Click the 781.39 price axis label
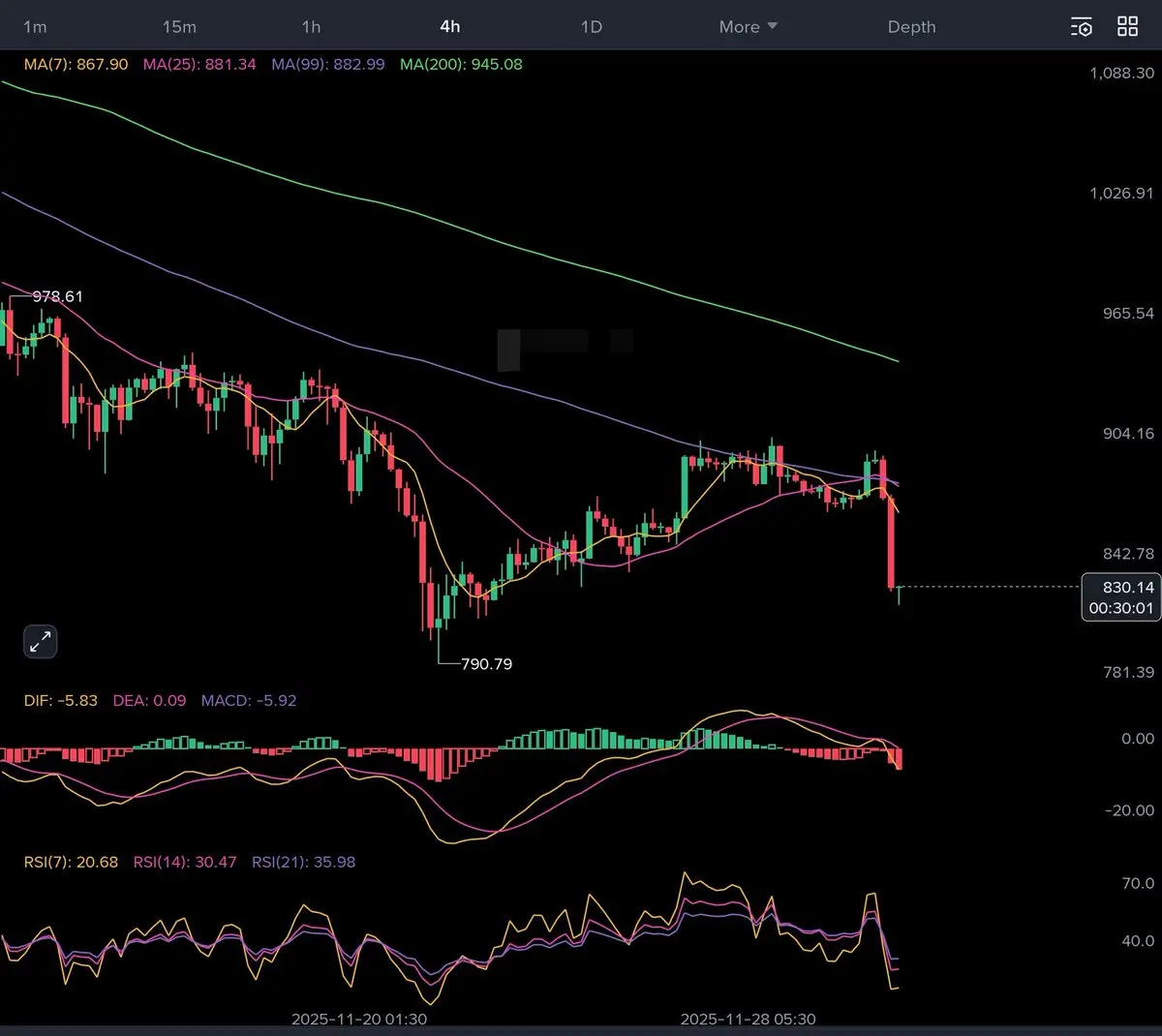 1129,671
